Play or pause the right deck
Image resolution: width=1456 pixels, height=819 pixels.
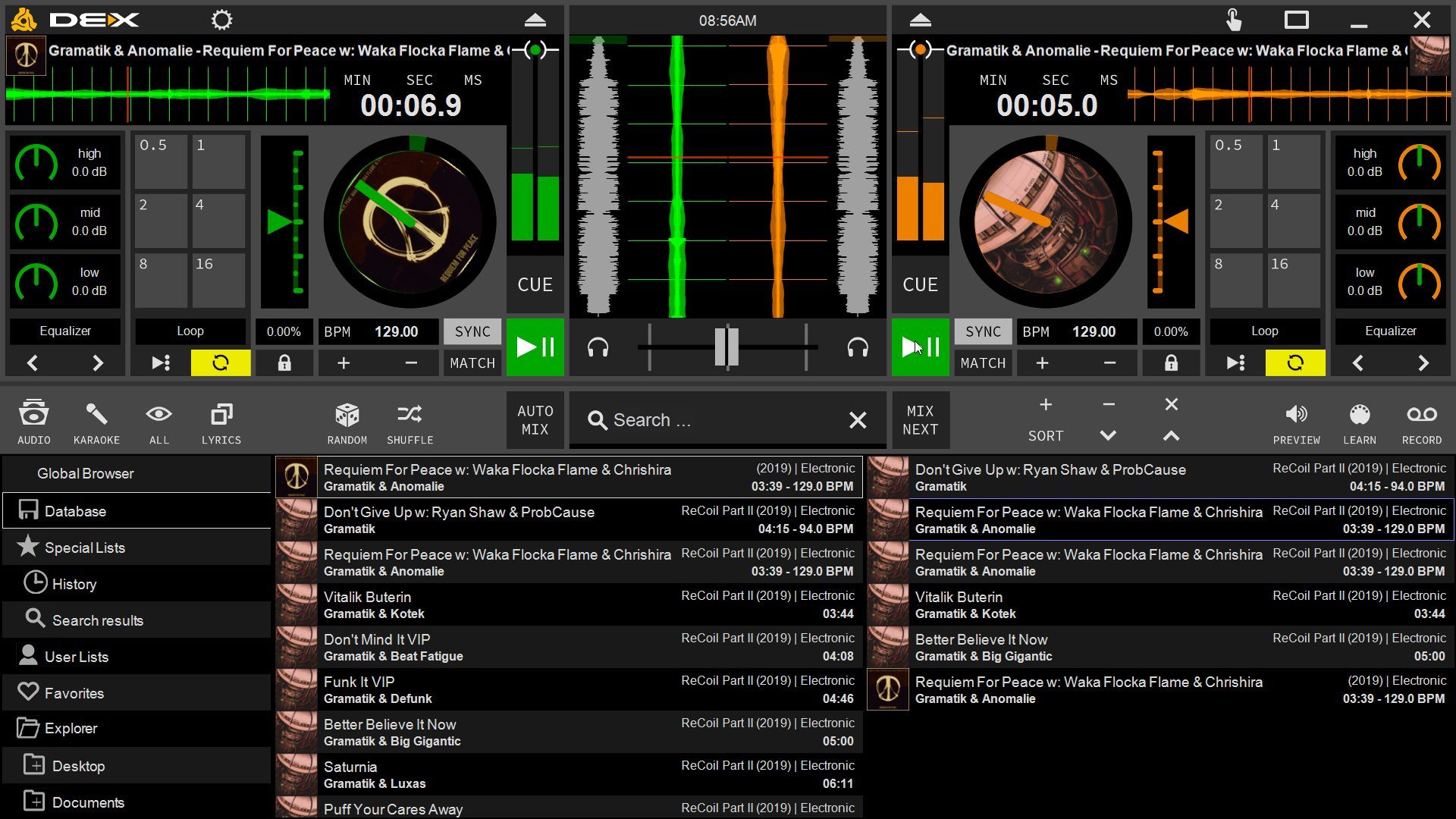click(x=921, y=347)
